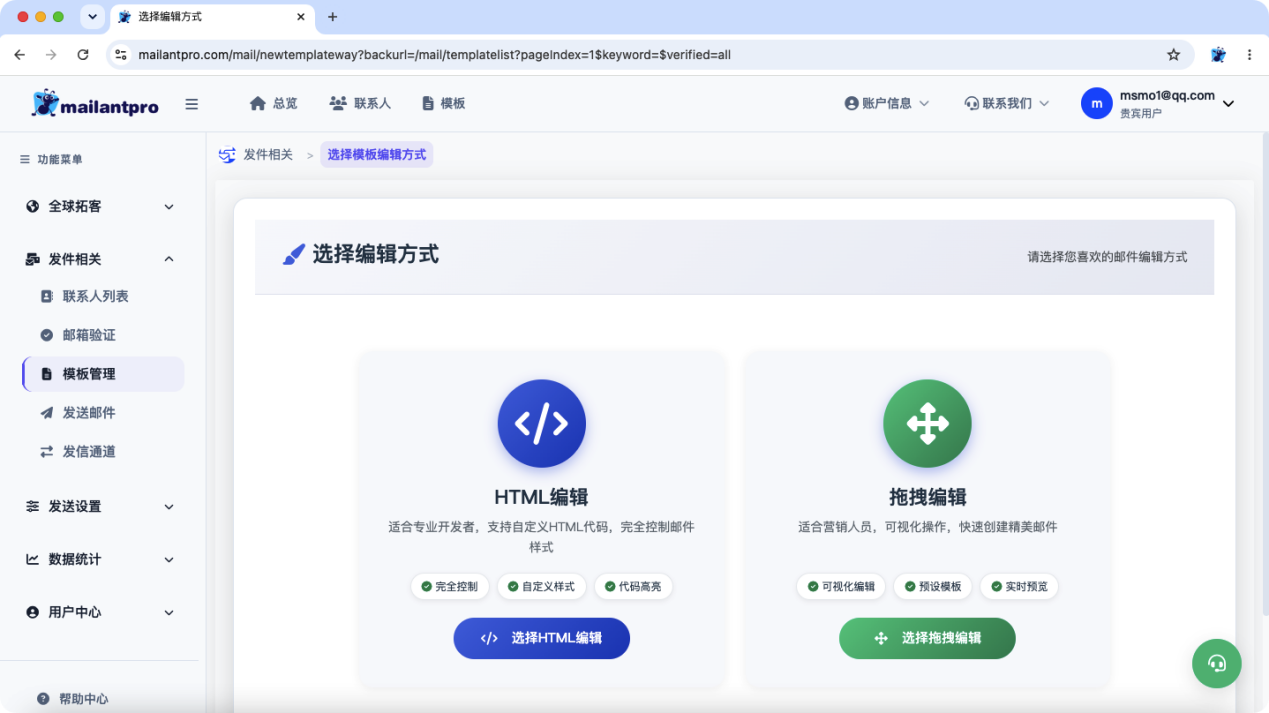Click the mailantpro logo

[x=95, y=103]
